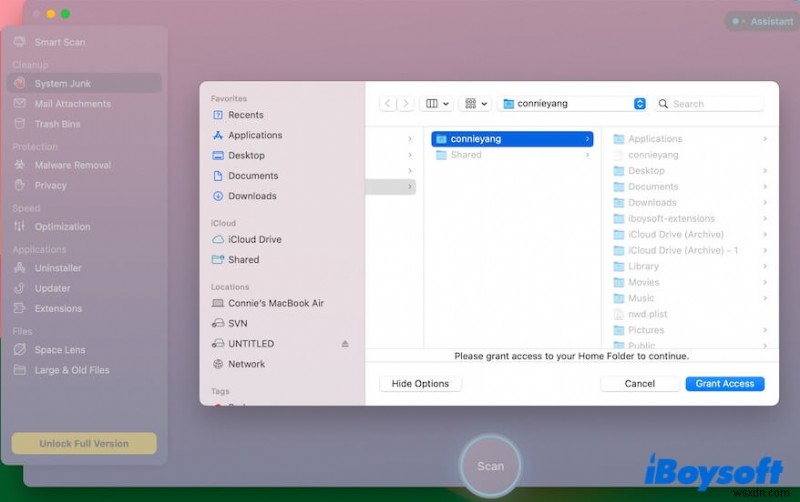Click the Smart Scan monitor icon
Viewport: 800px width, 502px height.
(19, 42)
